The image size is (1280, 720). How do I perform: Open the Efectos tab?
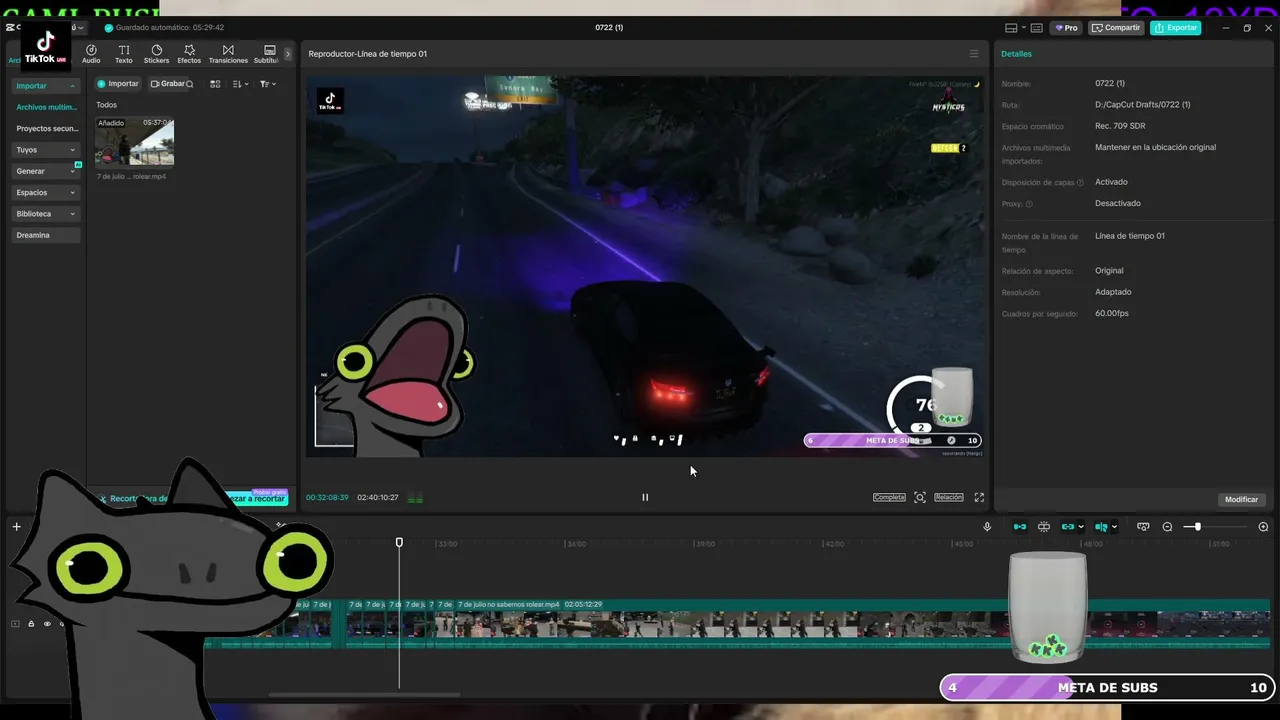point(189,54)
